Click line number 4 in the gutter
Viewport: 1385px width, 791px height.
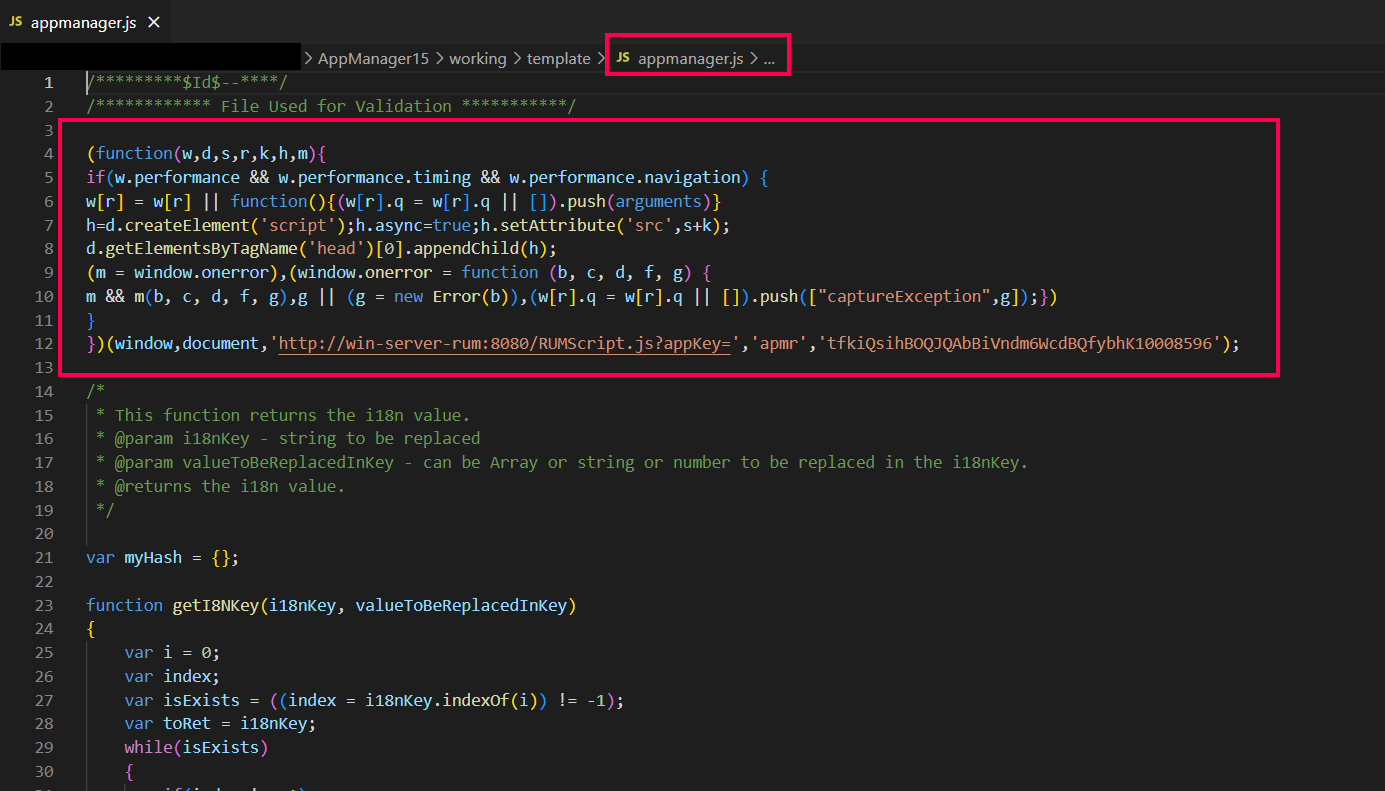point(48,154)
